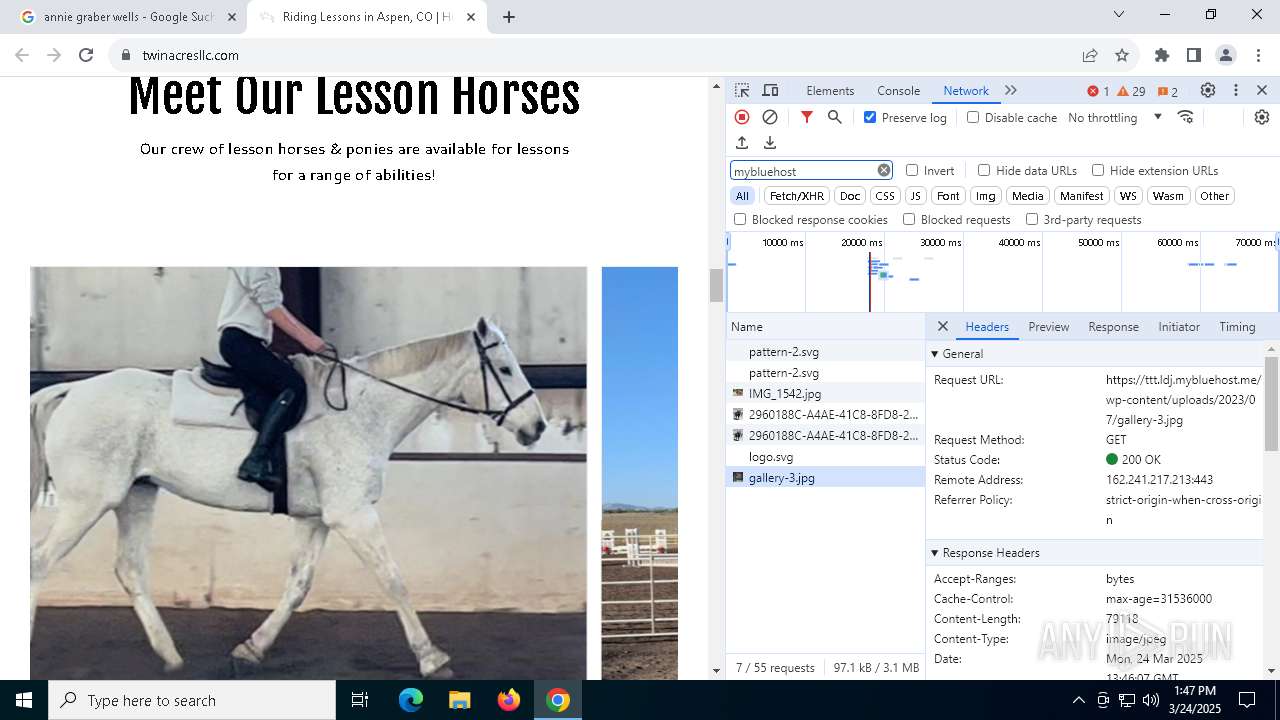This screenshot has height=720, width=1280.
Task: Open DevTools settings gear
Action: [1208, 90]
